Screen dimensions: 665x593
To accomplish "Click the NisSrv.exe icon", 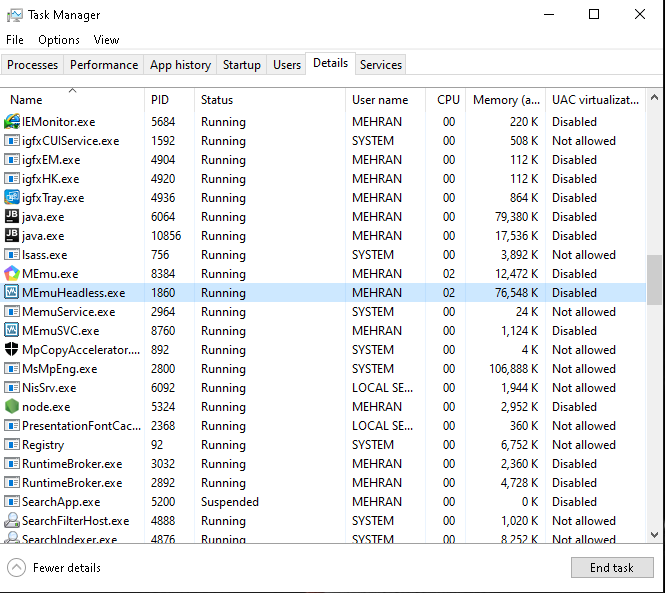I will coord(11,387).
